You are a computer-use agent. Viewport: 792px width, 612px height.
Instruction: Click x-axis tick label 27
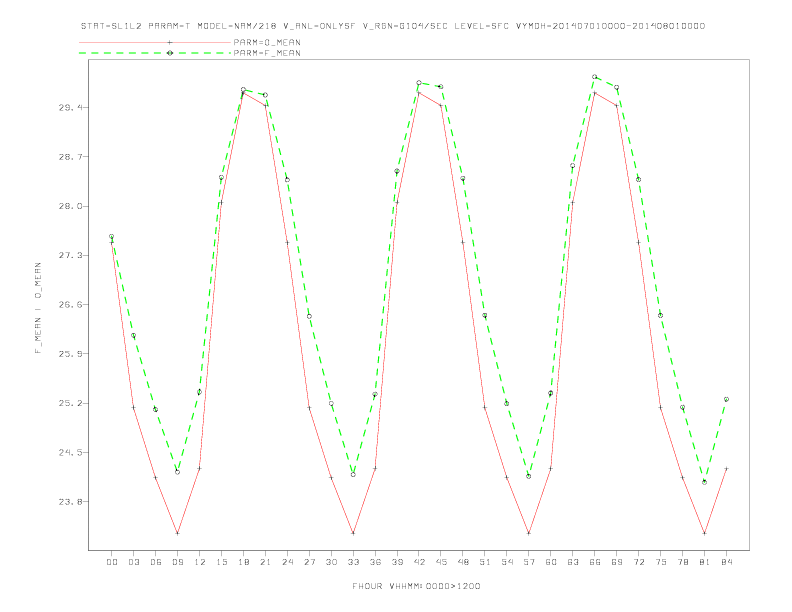point(309,562)
